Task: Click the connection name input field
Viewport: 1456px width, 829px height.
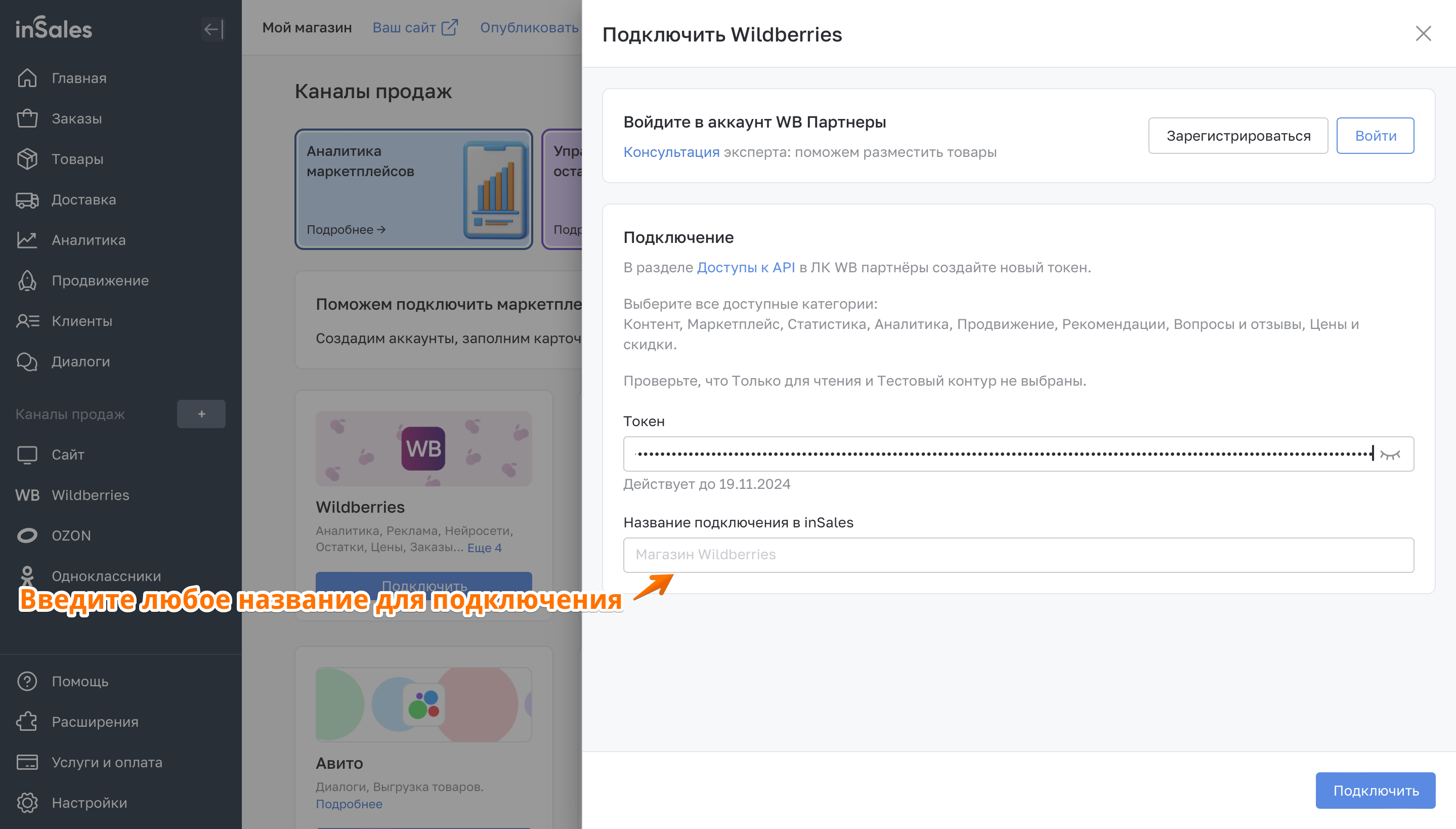Action: [1018, 555]
